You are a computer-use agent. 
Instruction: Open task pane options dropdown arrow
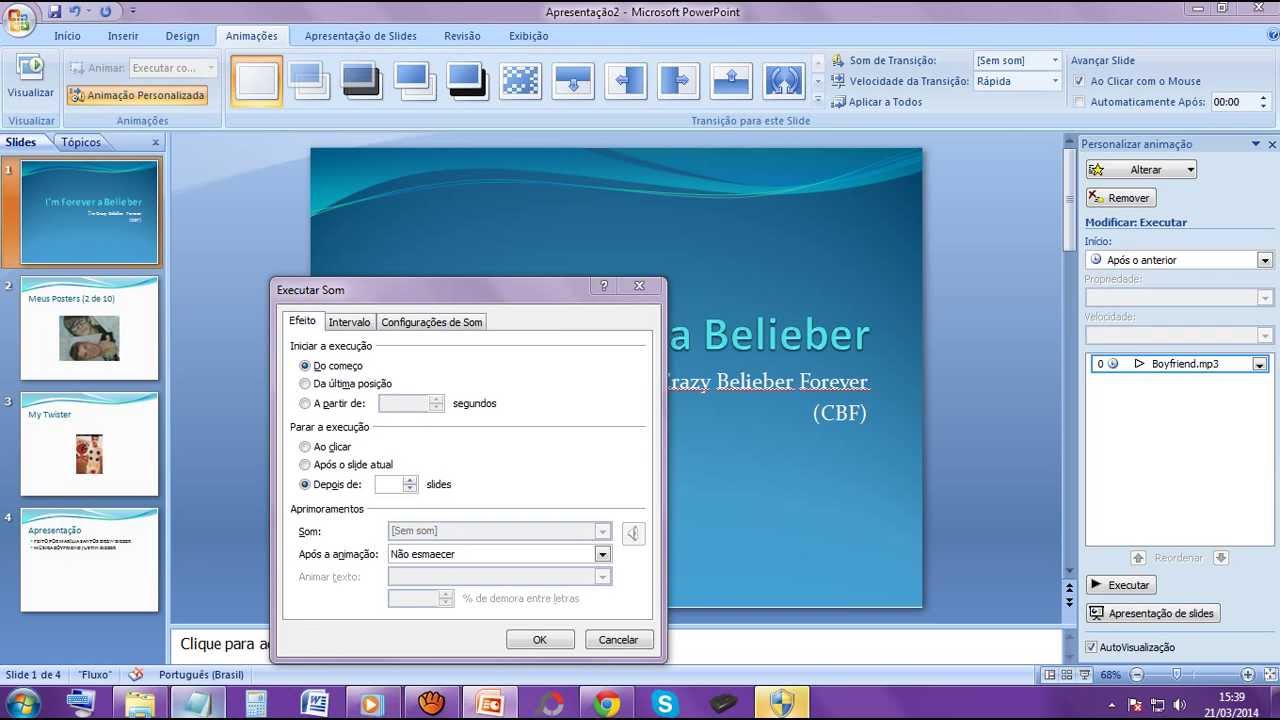1256,144
